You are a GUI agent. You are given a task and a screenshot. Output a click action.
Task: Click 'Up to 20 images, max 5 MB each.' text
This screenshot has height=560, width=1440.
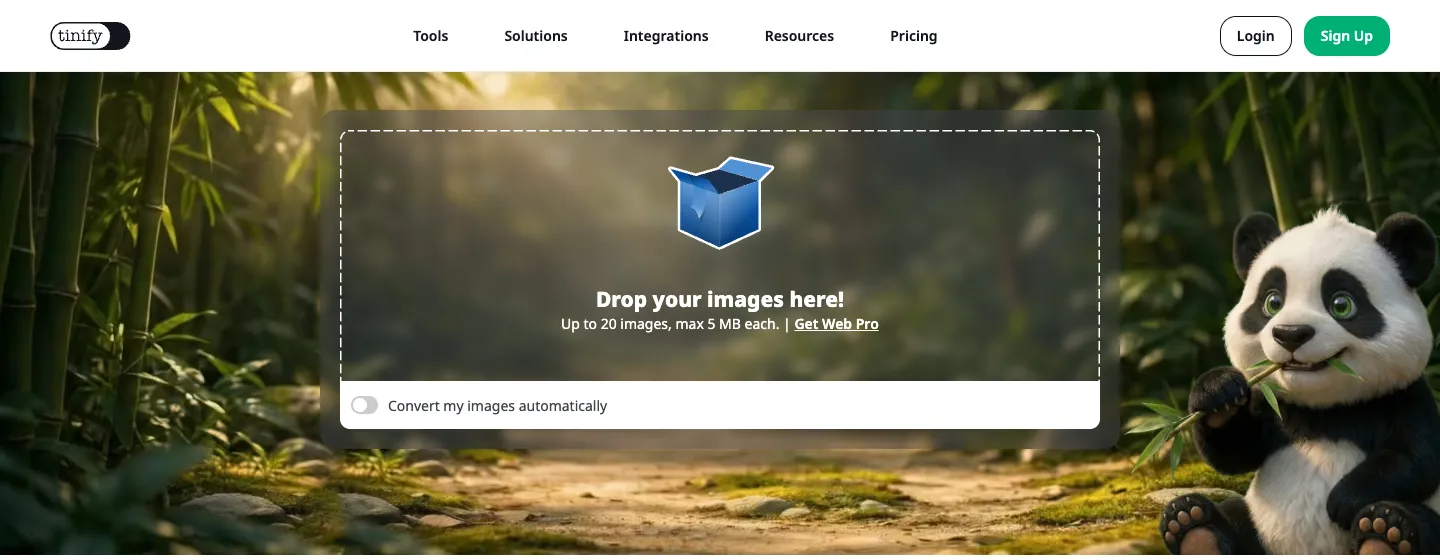click(x=670, y=324)
